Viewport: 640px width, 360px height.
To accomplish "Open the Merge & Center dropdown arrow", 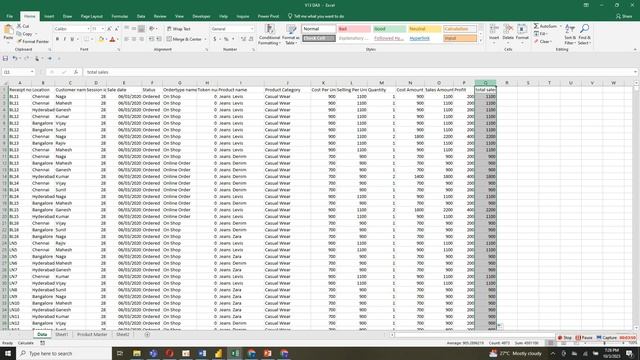I will (205, 39).
